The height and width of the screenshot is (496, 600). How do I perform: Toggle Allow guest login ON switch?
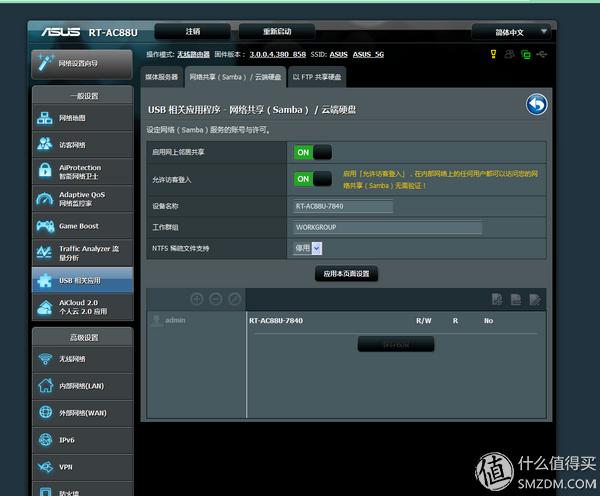[312, 179]
